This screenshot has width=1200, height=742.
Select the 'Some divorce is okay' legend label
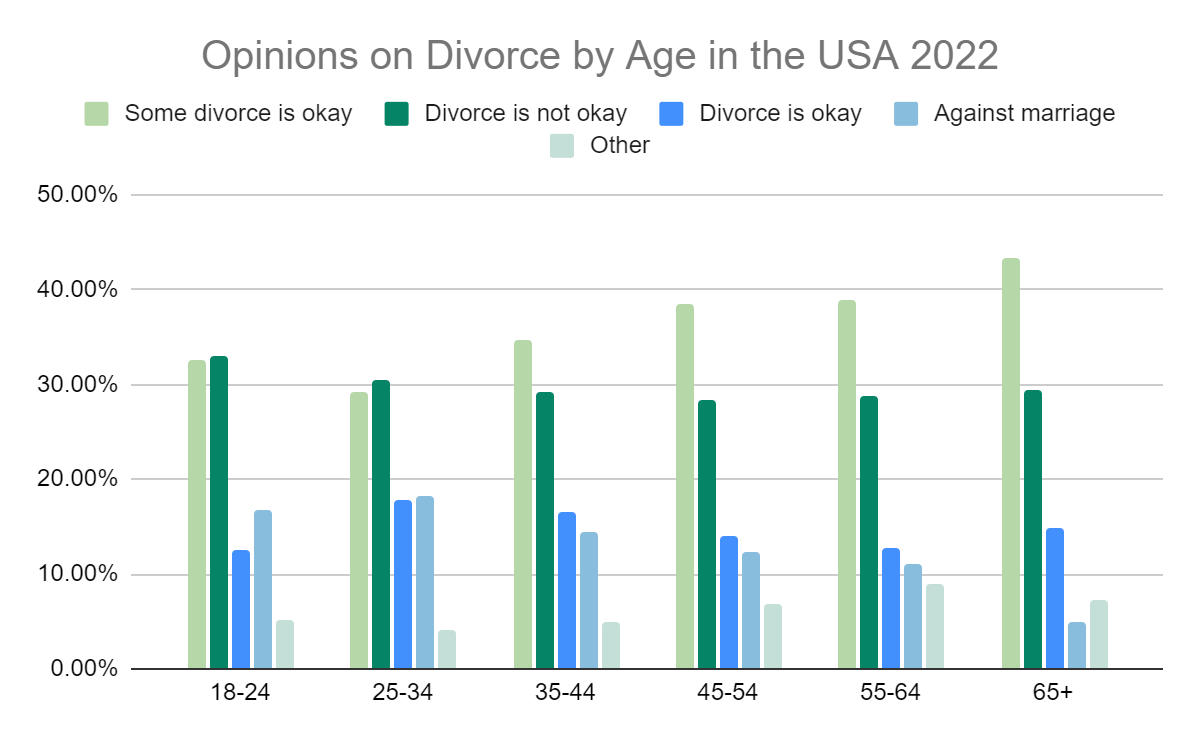pos(238,113)
